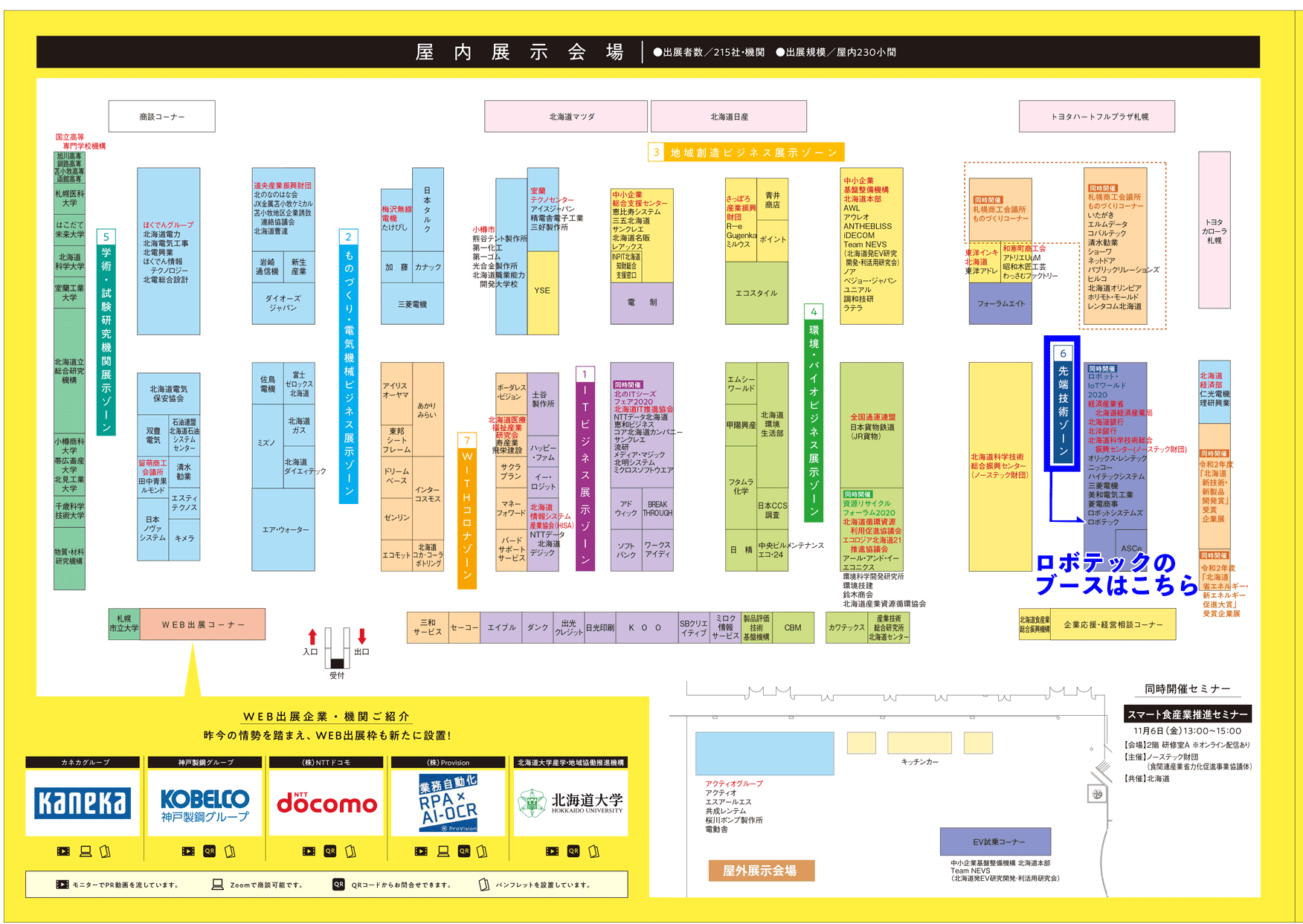Open the Kaneka logo thumbnail
The image size is (1303, 924).
pyautogui.click(x=83, y=803)
